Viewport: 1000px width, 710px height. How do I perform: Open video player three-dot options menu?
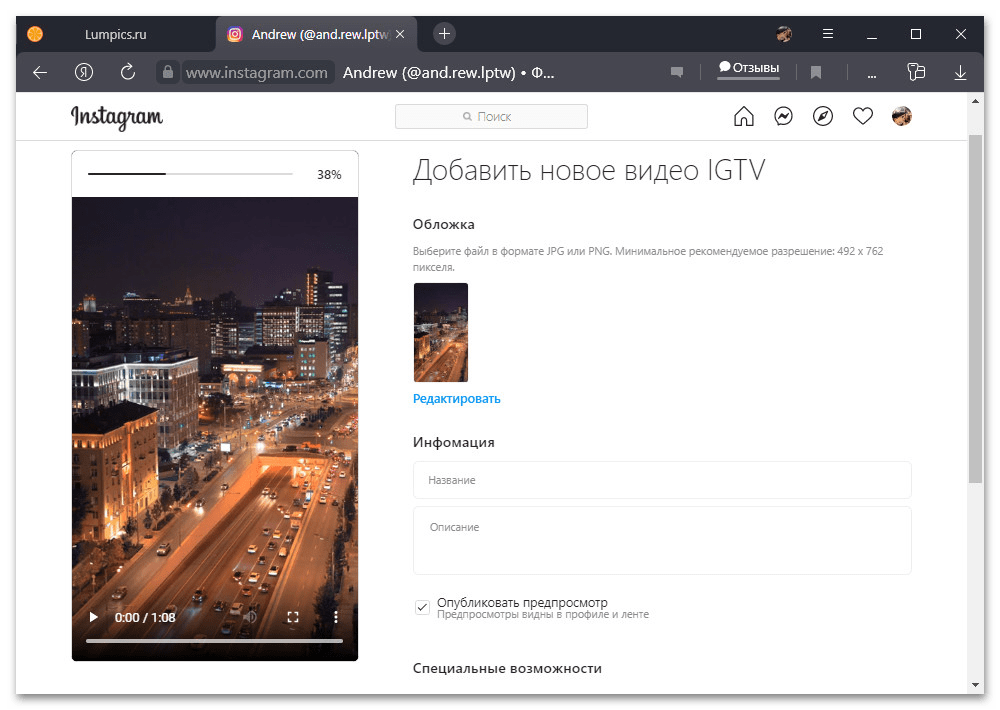point(336,618)
